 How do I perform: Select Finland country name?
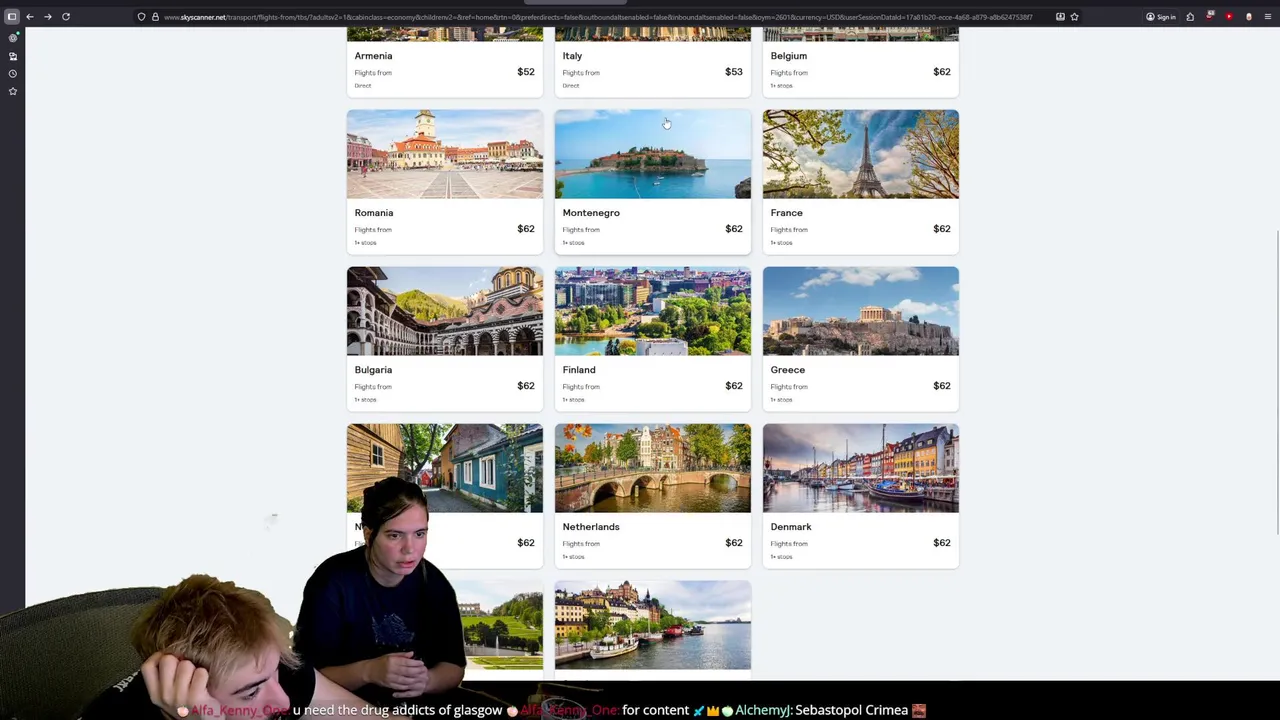coord(579,370)
